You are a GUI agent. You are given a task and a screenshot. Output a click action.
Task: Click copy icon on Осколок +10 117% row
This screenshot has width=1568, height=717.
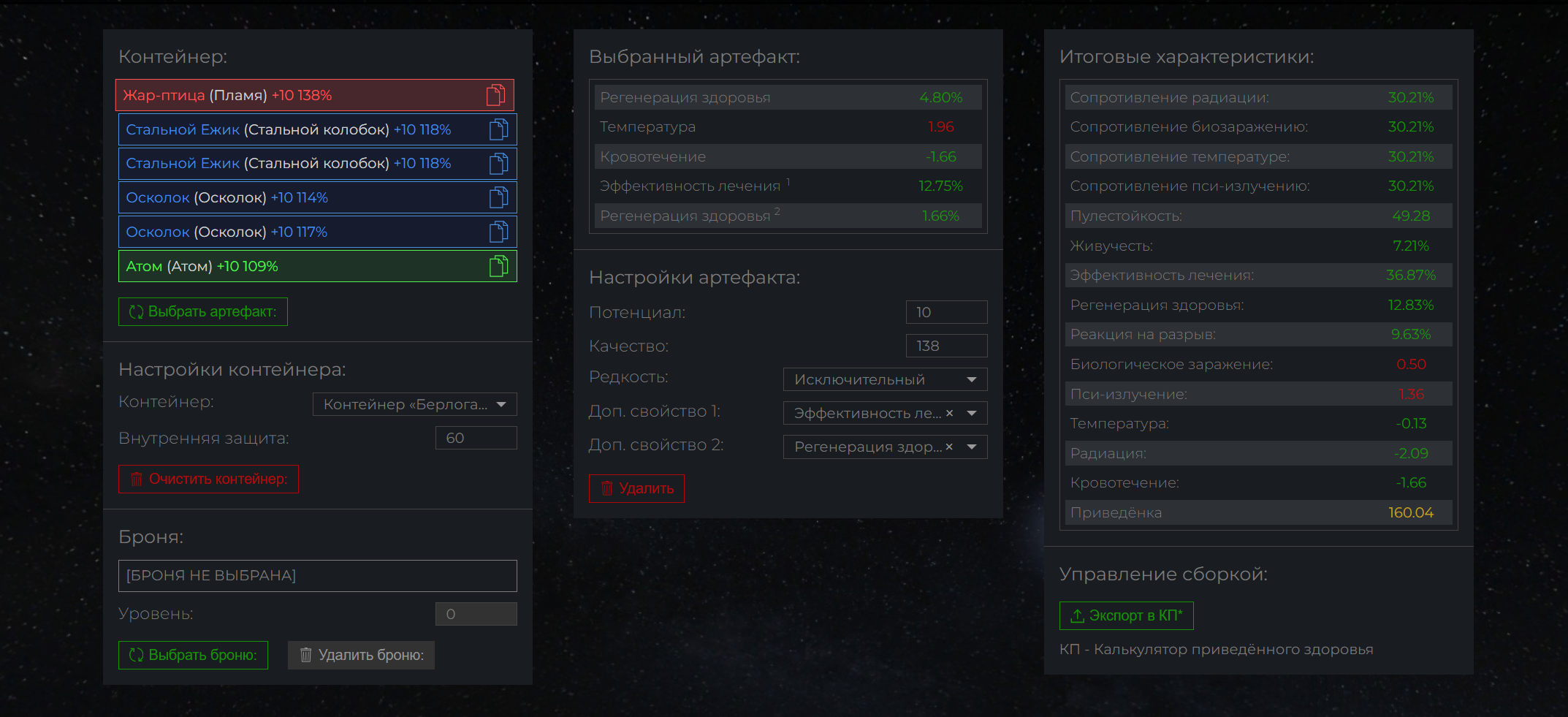click(x=499, y=232)
